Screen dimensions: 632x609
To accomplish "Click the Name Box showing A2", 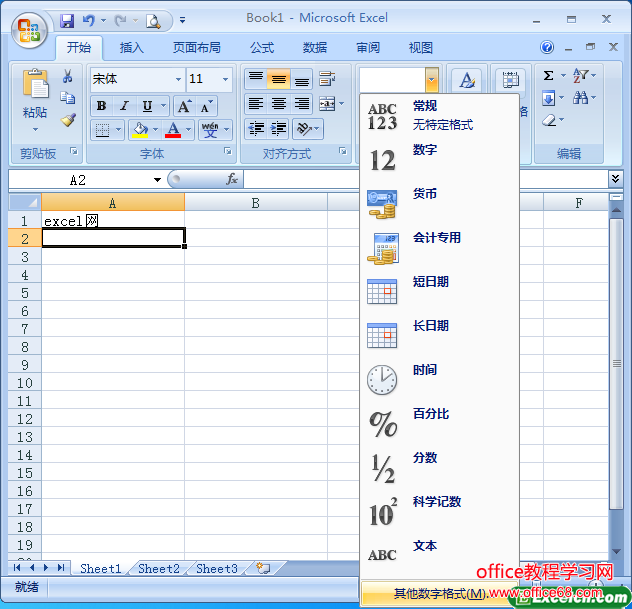I will tap(79, 180).
